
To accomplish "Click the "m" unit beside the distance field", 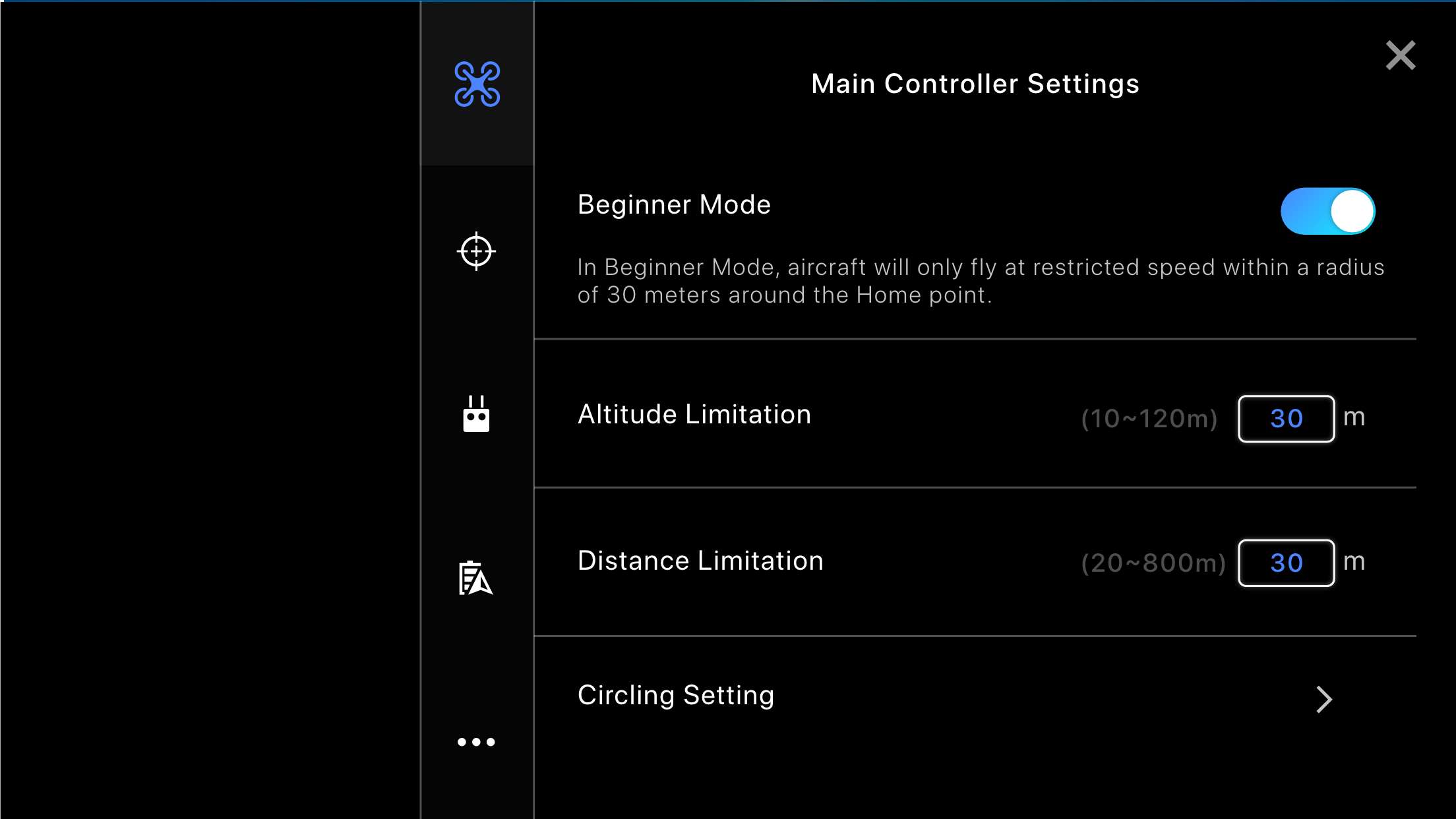I will point(1354,562).
